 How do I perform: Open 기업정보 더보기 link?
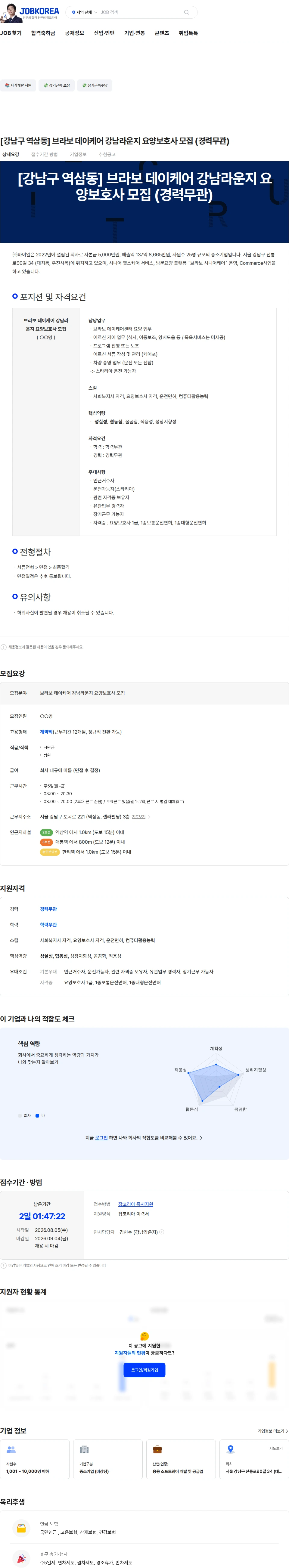(x=272, y=1431)
